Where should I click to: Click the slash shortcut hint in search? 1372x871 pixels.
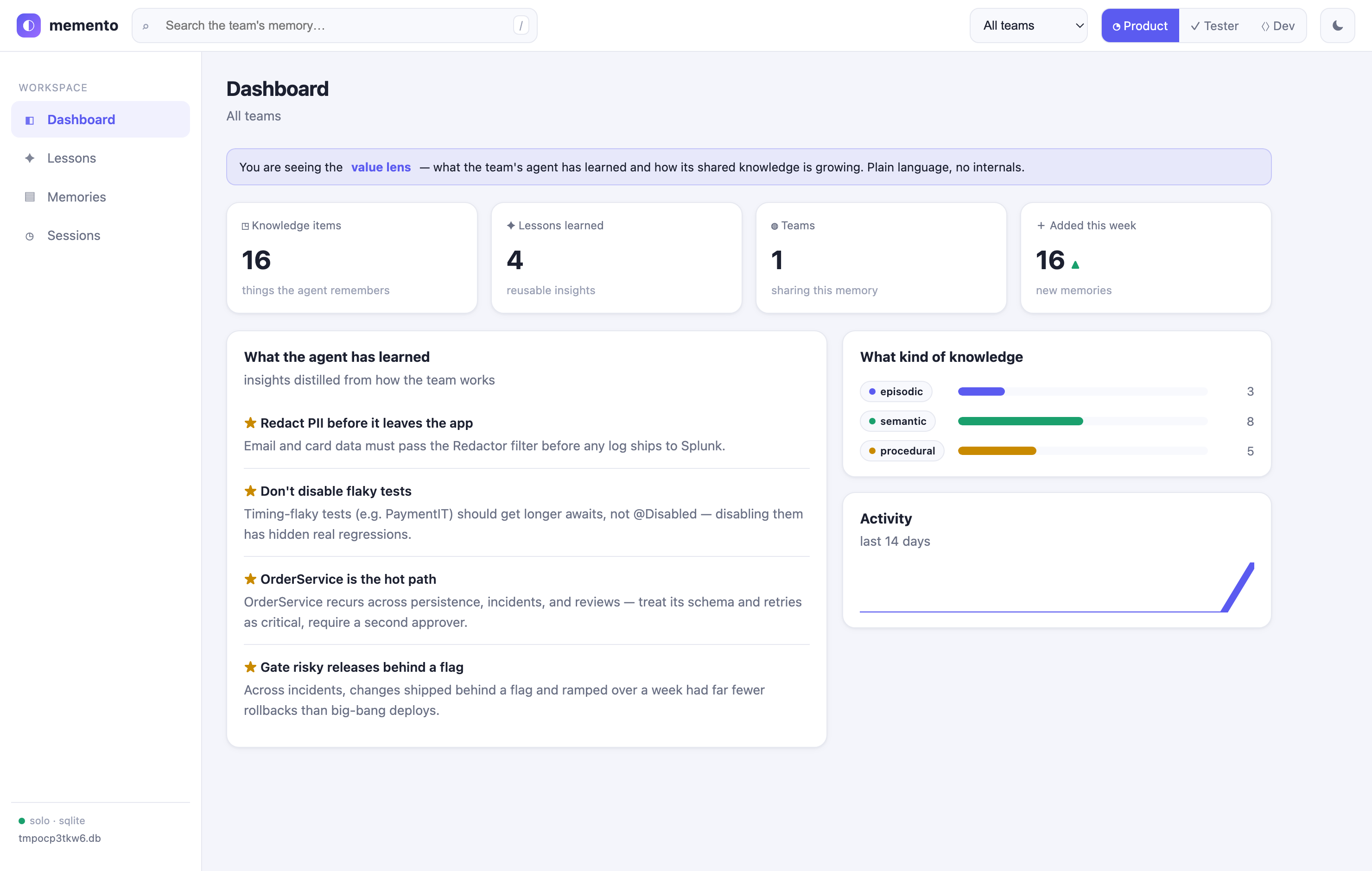521,25
